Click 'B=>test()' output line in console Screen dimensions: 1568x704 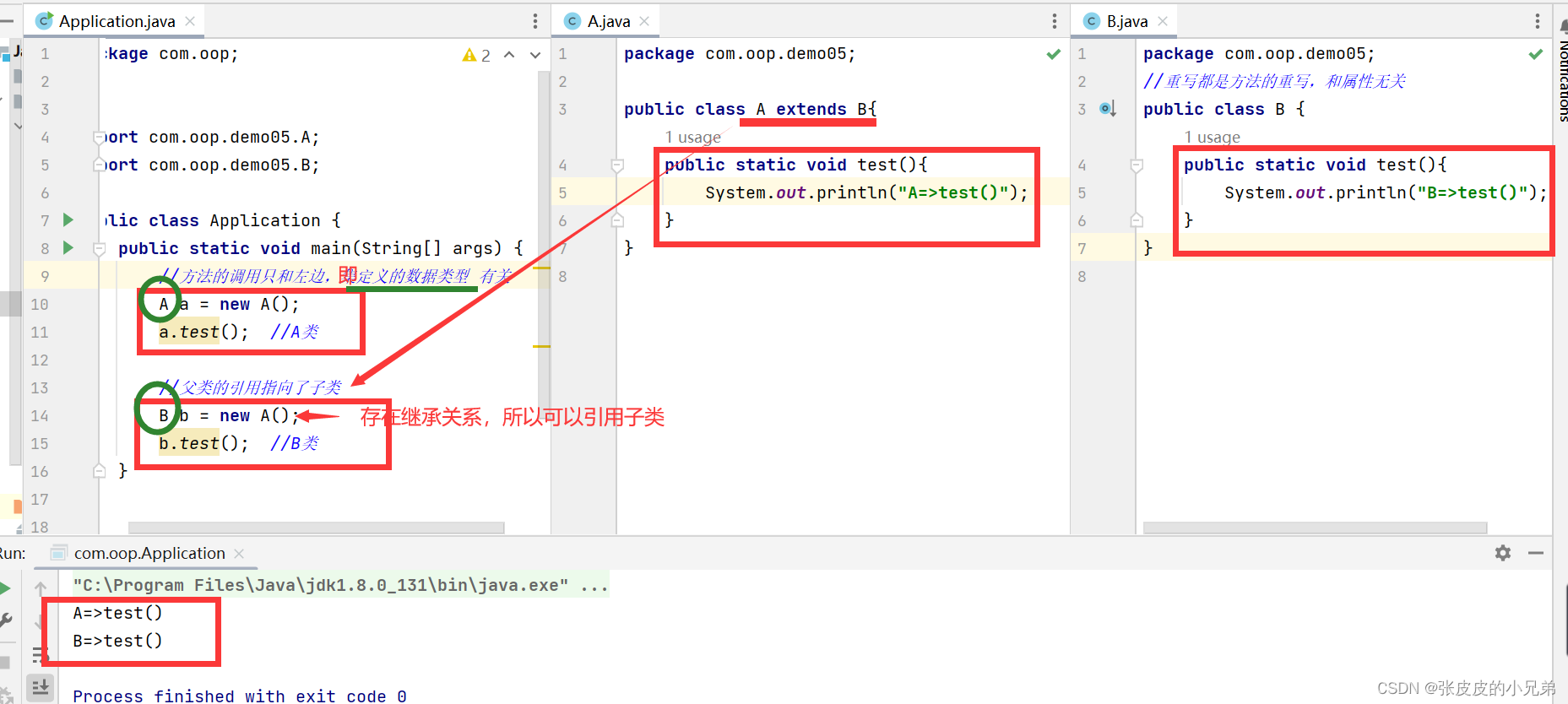(x=117, y=641)
